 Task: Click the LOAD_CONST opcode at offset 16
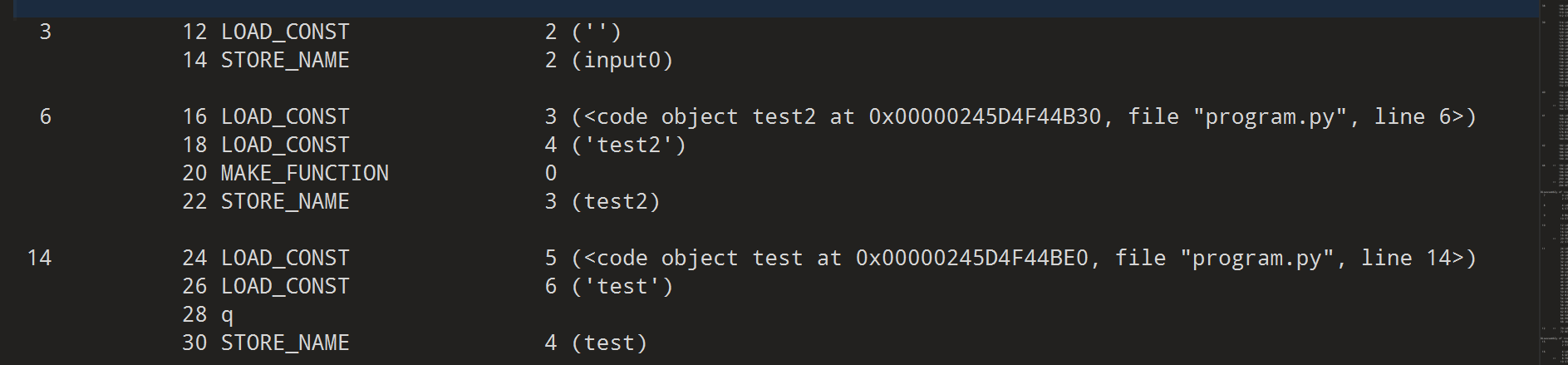click(284, 116)
